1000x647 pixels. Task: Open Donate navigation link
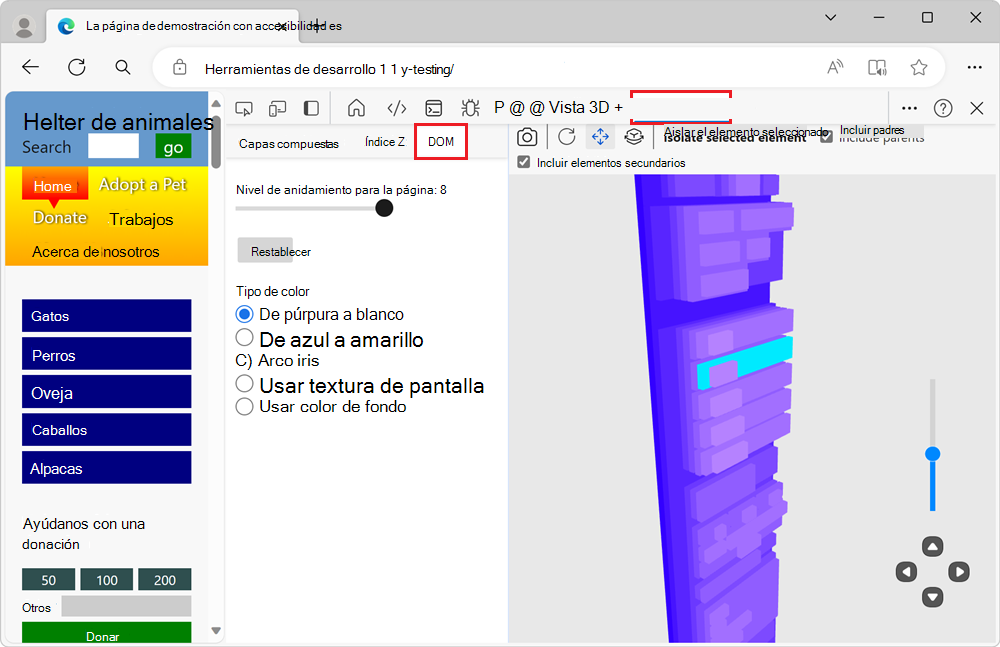[x=60, y=218]
